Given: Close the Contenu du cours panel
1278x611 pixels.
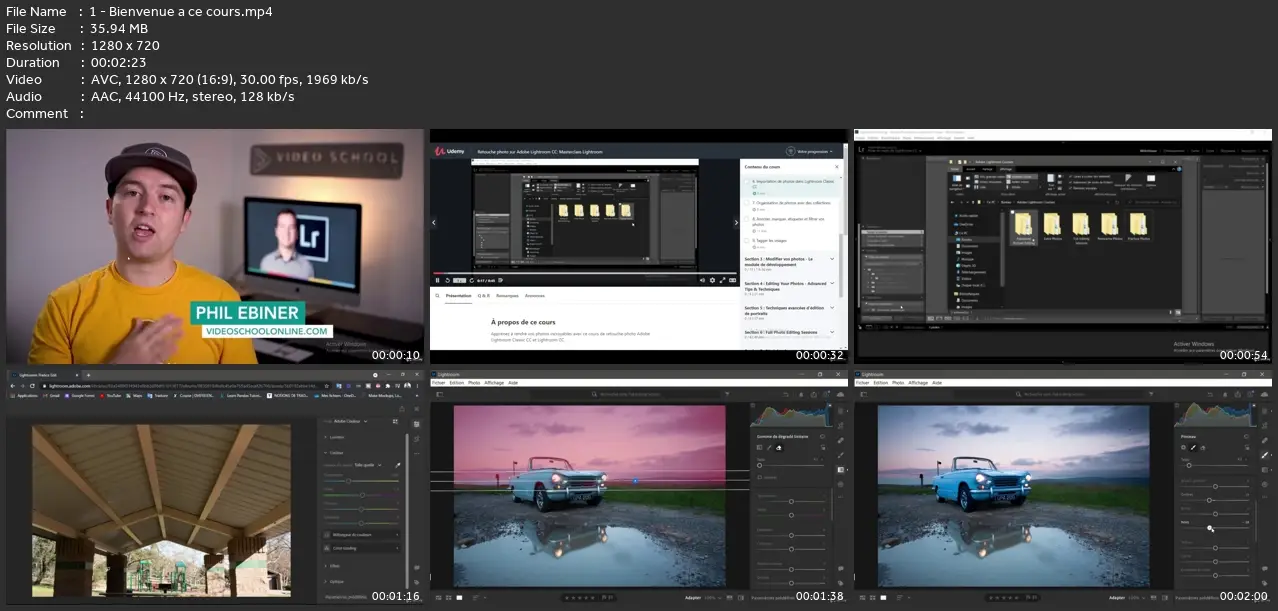Looking at the screenshot, I should pyautogui.click(x=838, y=165).
